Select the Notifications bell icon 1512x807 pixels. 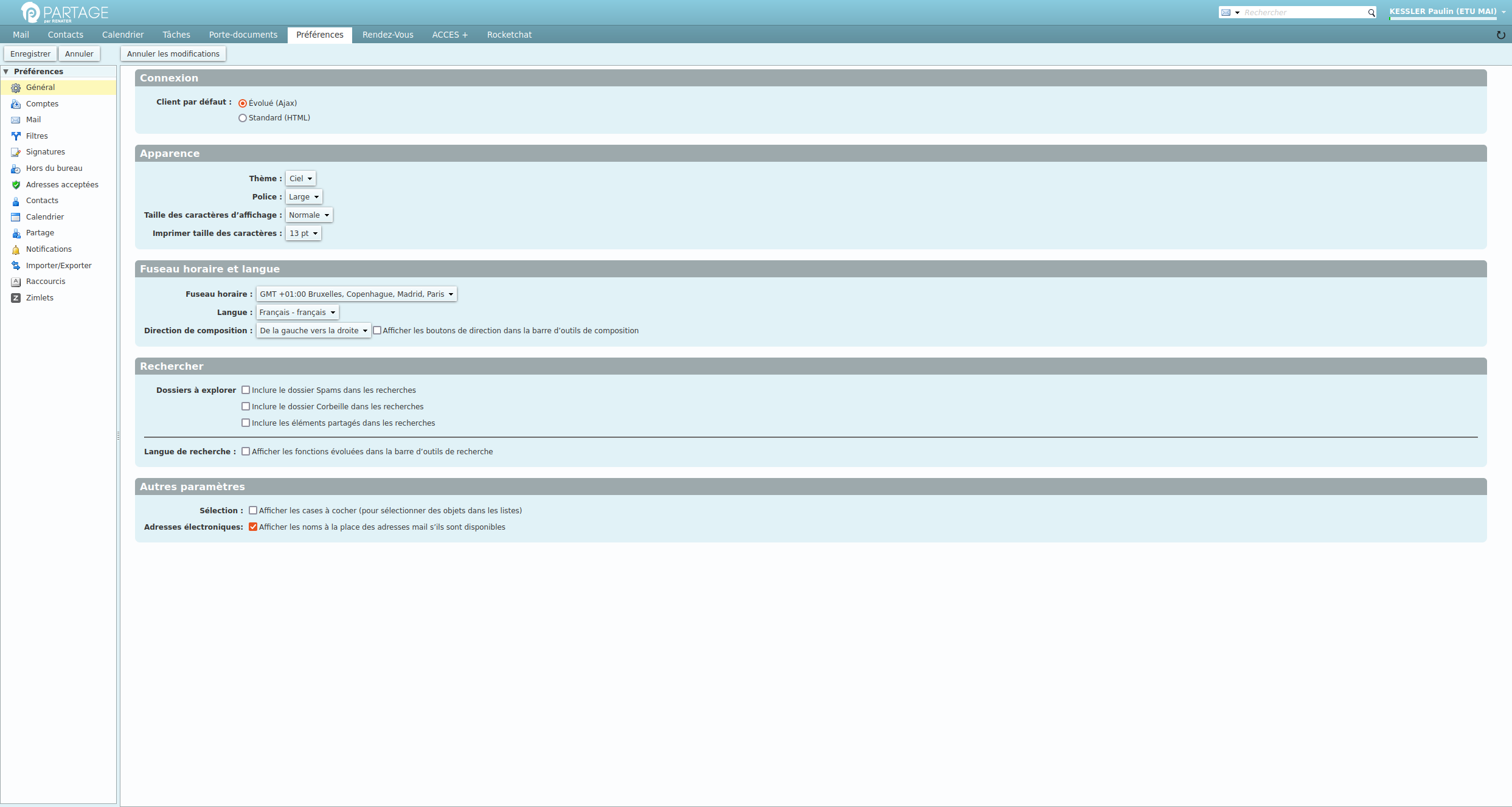coord(16,249)
